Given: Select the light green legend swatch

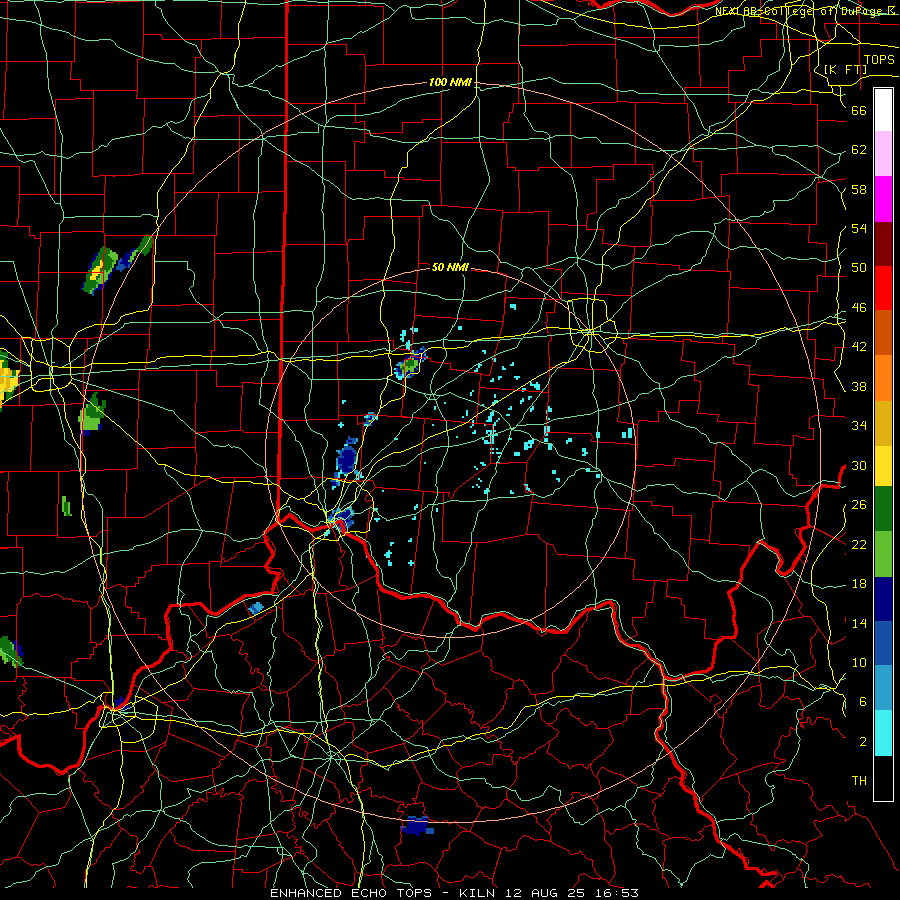Looking at the screenshot, I should pyautogui.click(x=883, y=553).
